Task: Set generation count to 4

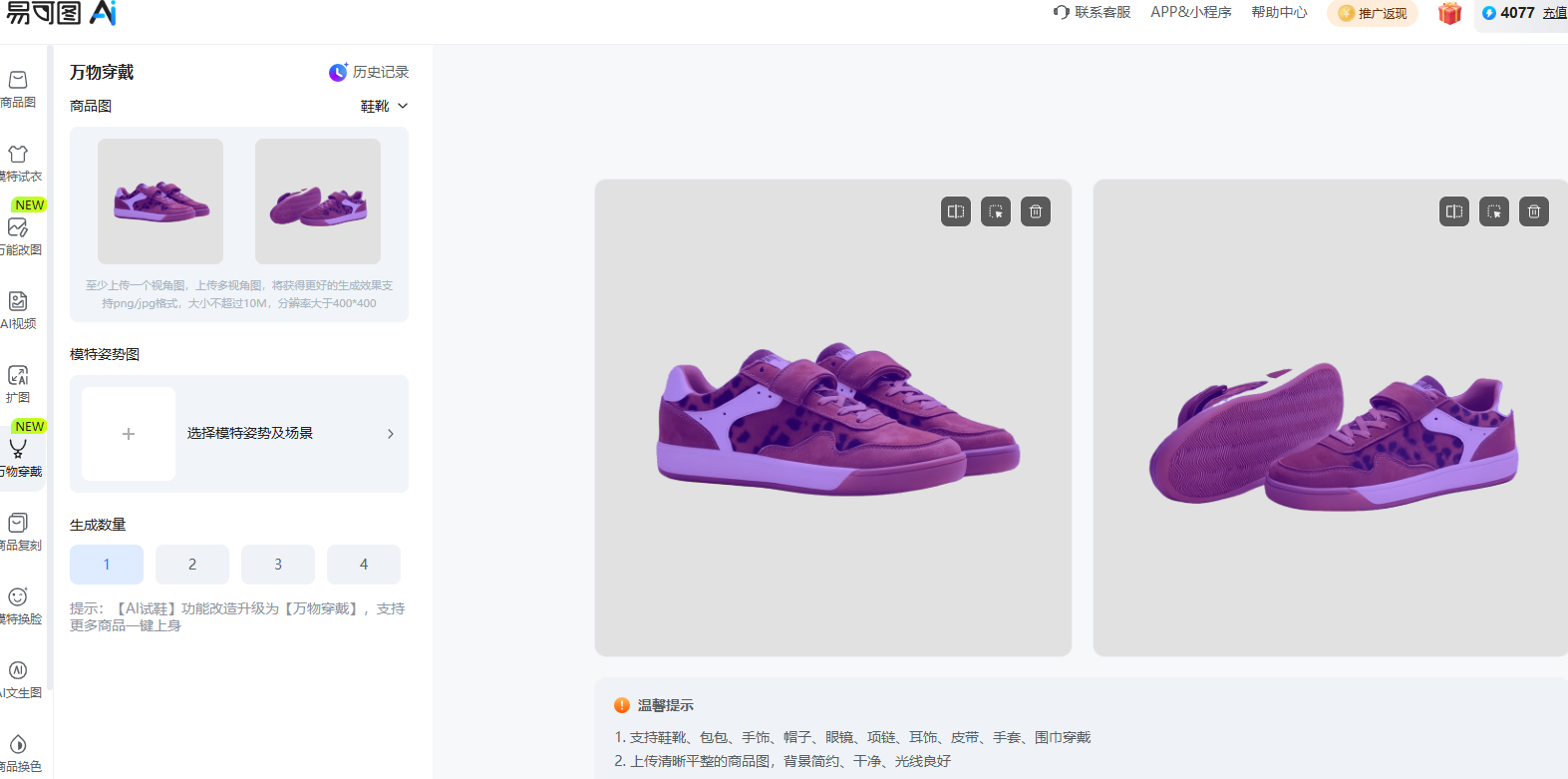Action: coord(364,565)
